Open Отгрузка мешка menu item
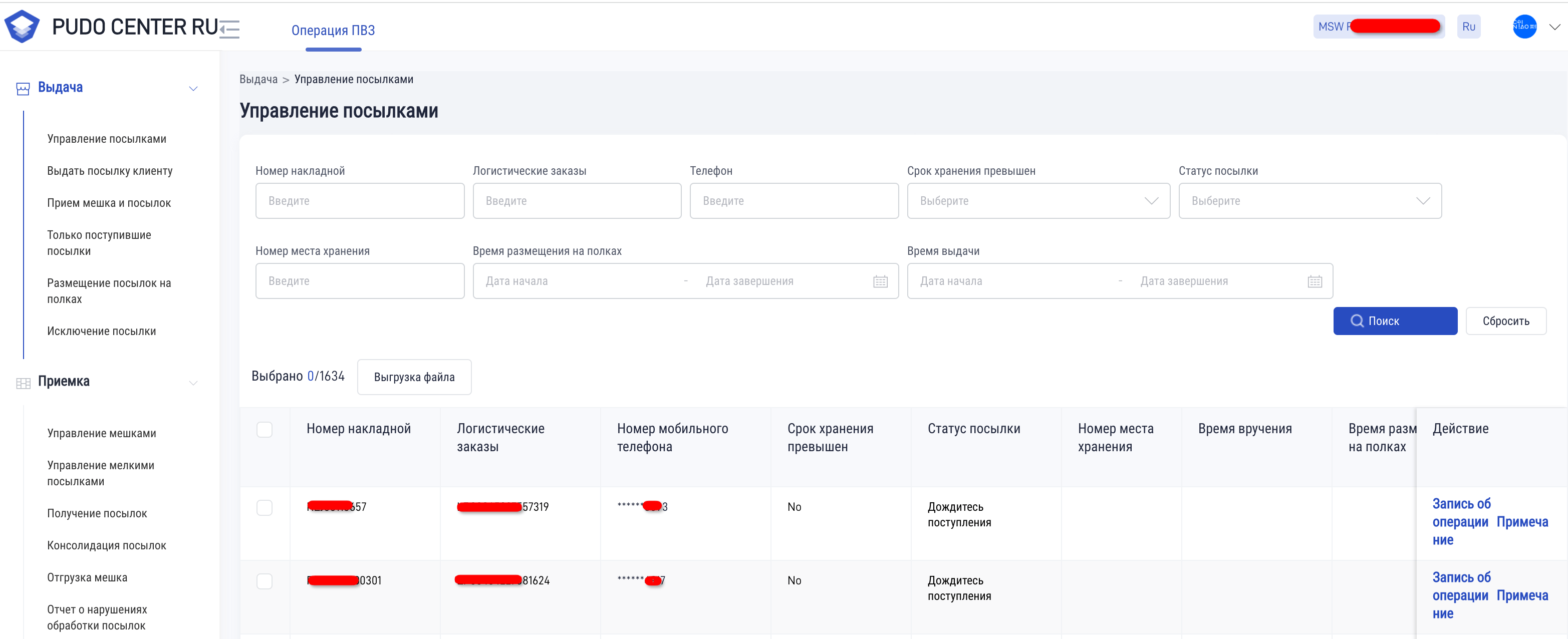Viewport: 1568px width, 639px height. (x=87, y=577)
